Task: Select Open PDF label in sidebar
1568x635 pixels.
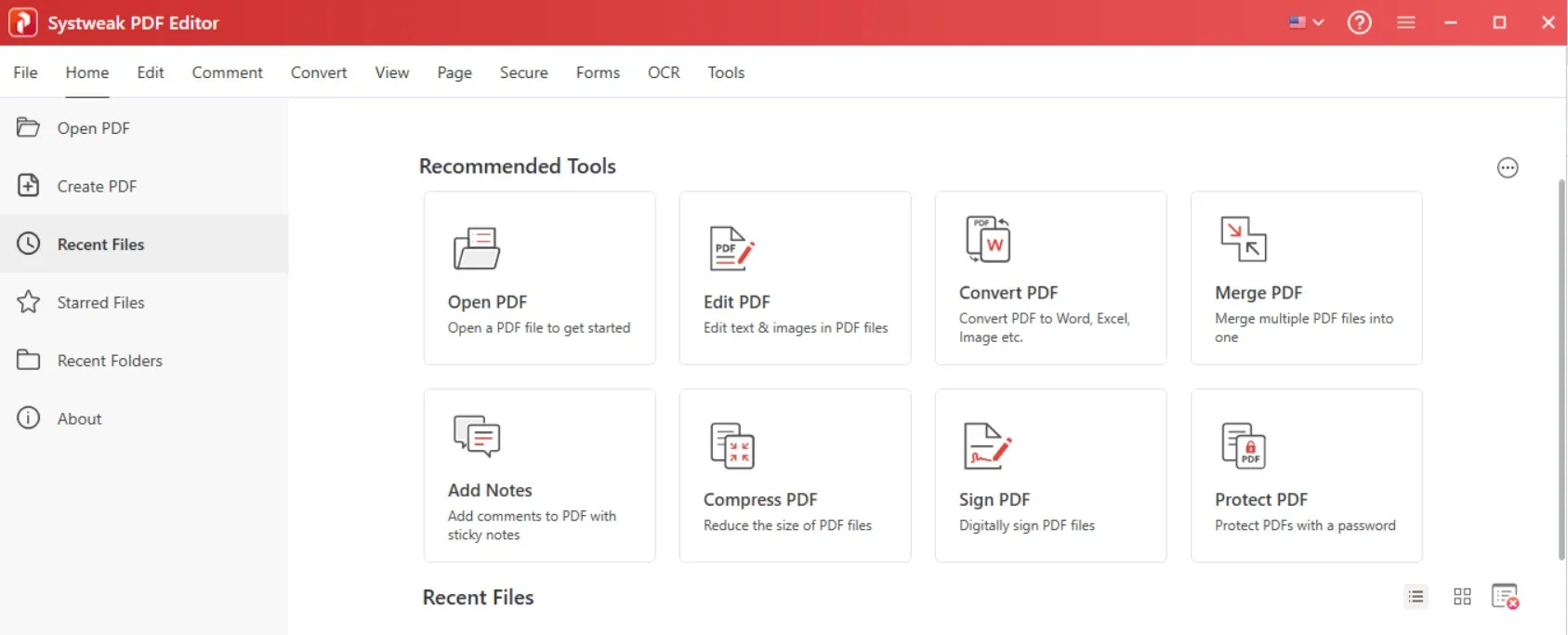Action: tap(94, 128)
